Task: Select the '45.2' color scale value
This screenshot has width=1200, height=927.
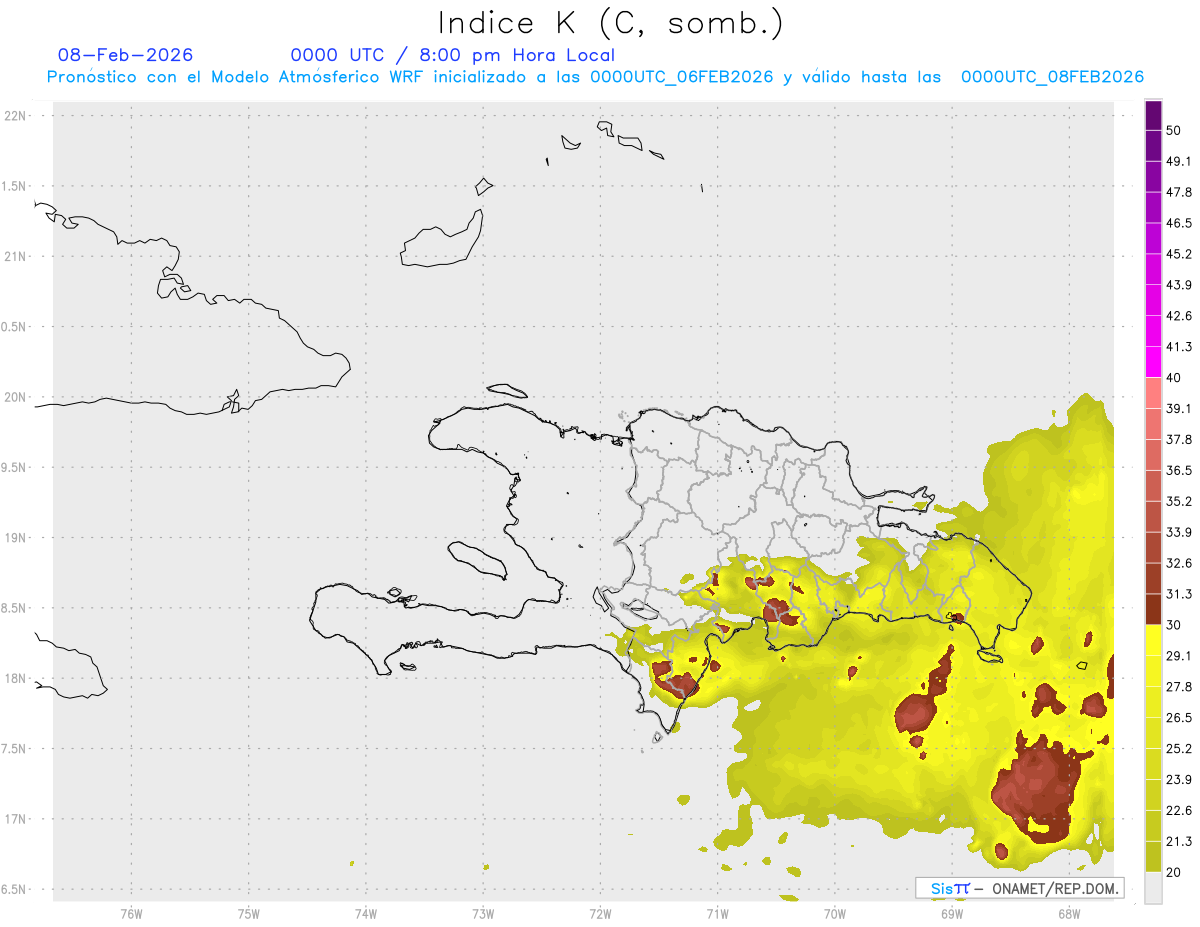Action: [x=1179, y=254]
